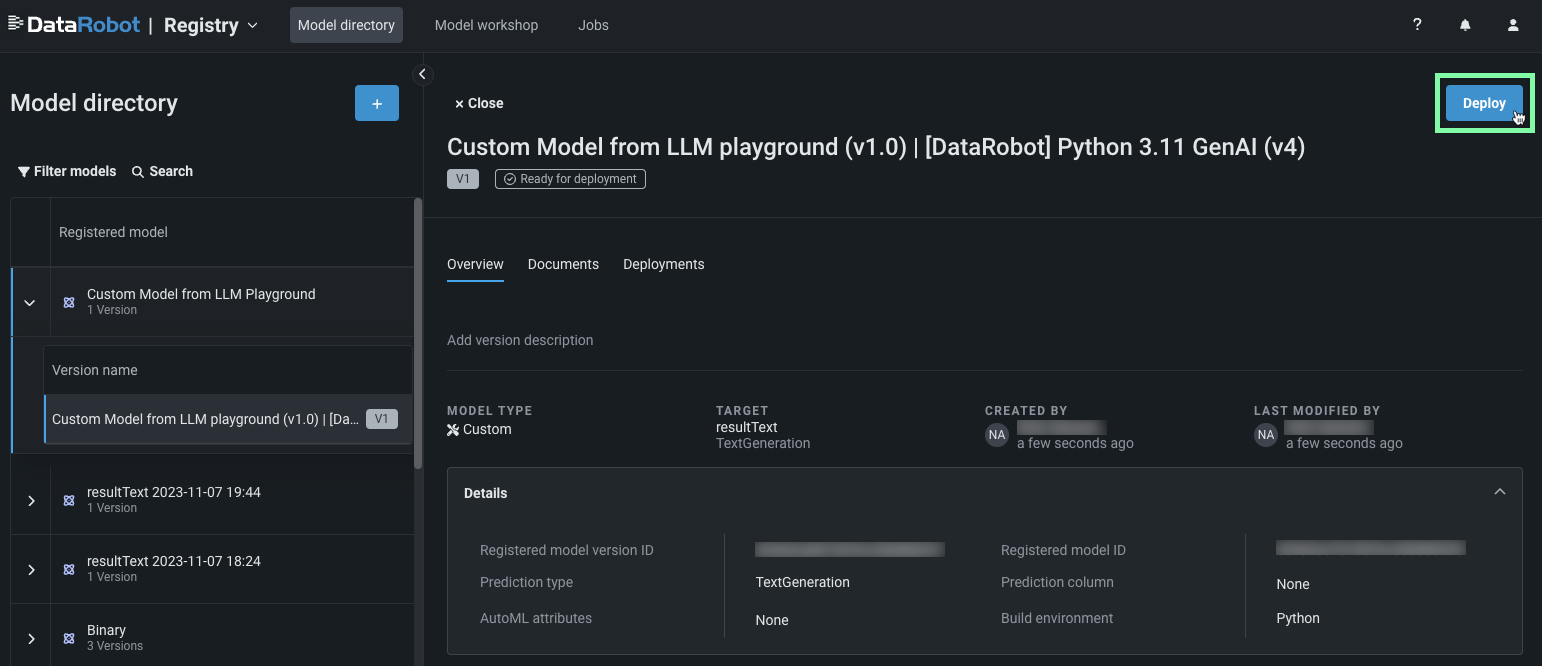Expand resultText 2023-11-07 19:44 model

[31, 500]
